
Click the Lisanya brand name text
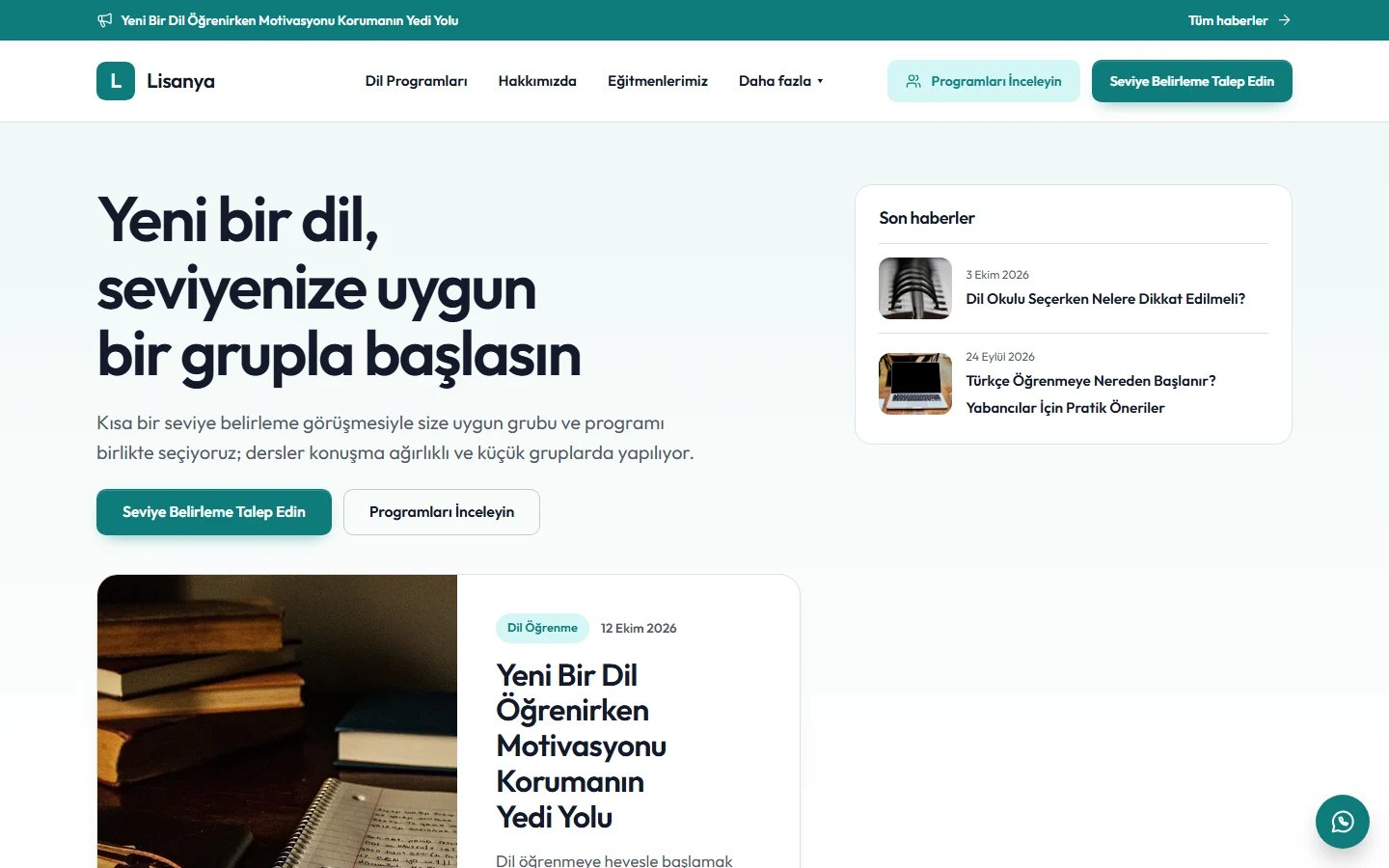pyautogui.click(x=180, y=81)
